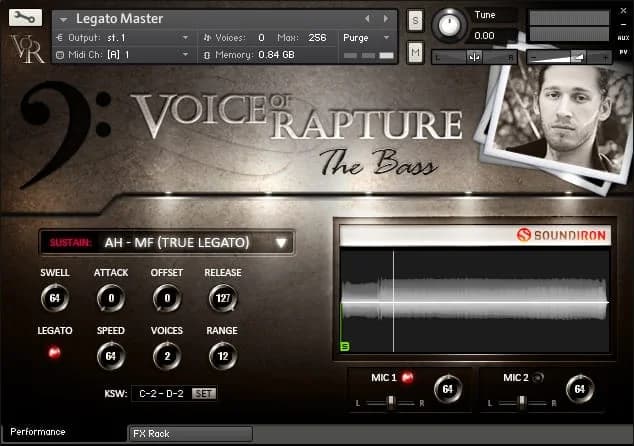Click the green S start marker in waveform

click(345, 346)
